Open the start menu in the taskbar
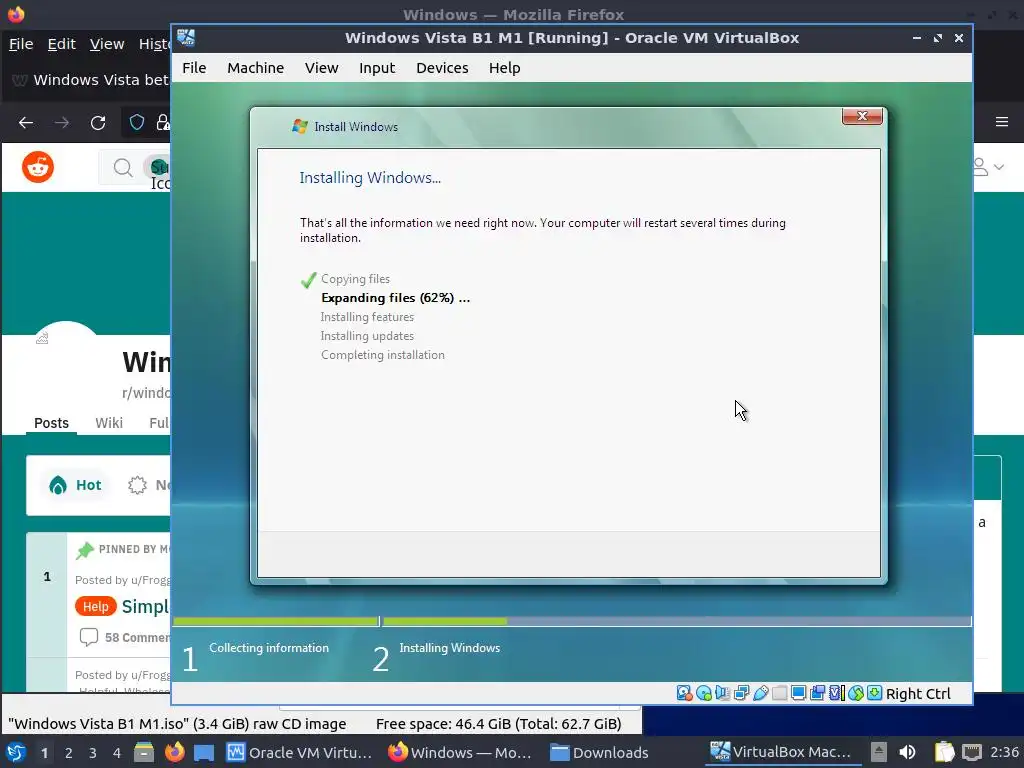Viewport: 1024px width, 768px height. 16,752
